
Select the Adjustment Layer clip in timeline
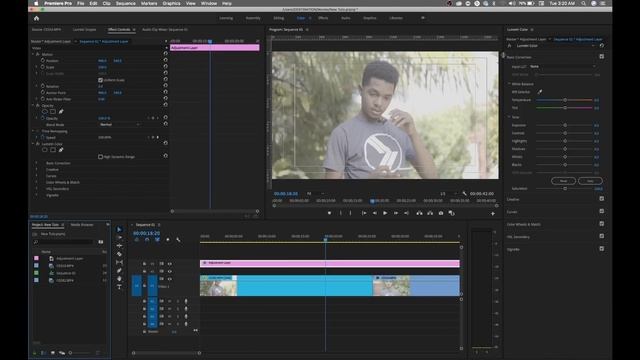[330, 263]
